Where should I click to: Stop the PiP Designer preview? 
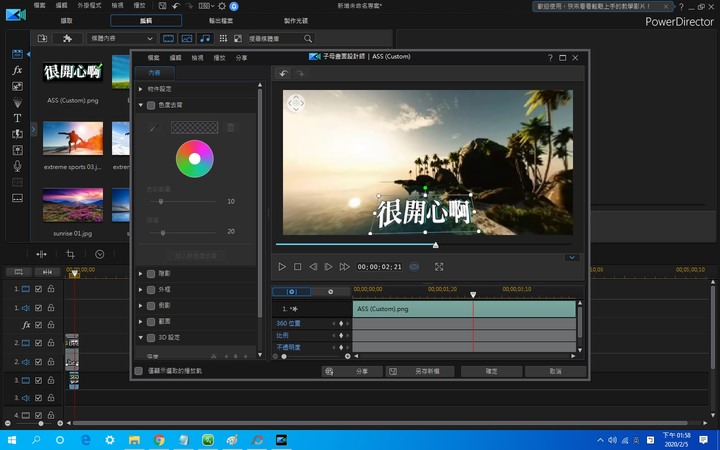tap(298, 267)
